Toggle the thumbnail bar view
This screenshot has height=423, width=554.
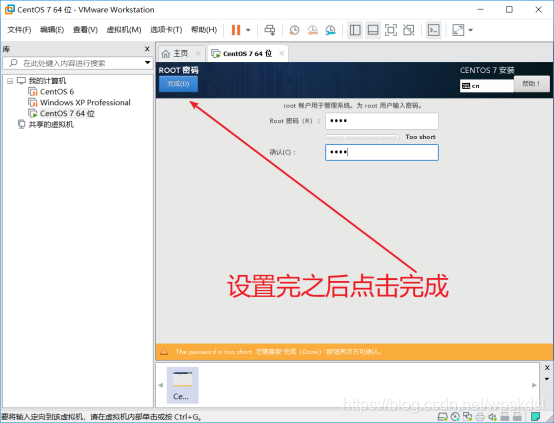373,30
